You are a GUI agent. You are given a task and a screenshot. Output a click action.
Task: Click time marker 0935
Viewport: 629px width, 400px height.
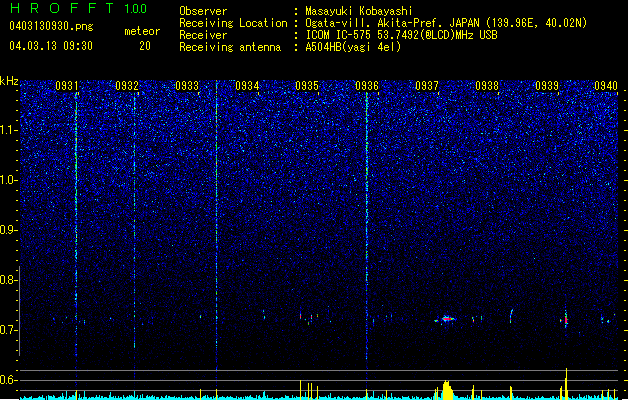(x=307, y=86)
